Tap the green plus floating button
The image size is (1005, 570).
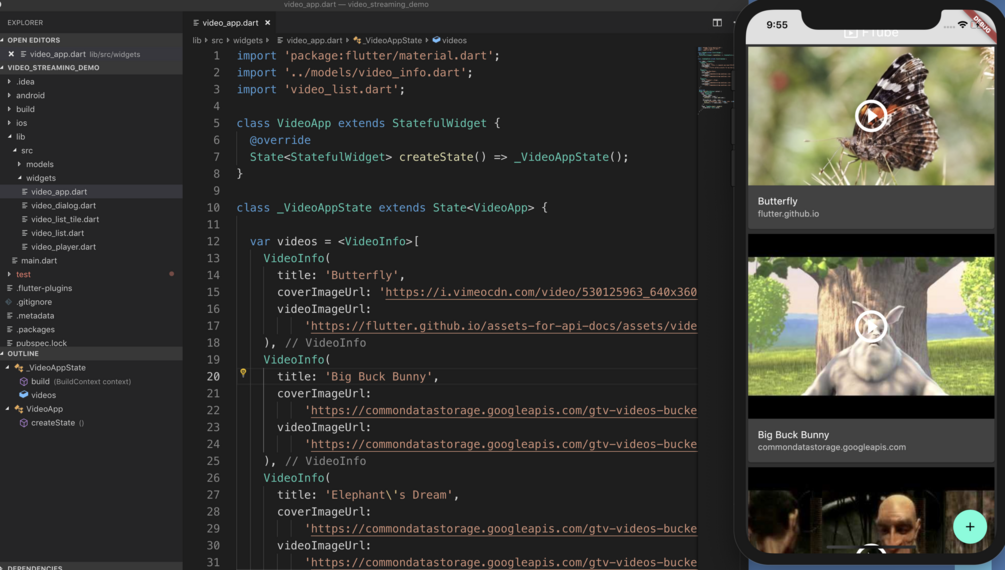coord(970,526)
